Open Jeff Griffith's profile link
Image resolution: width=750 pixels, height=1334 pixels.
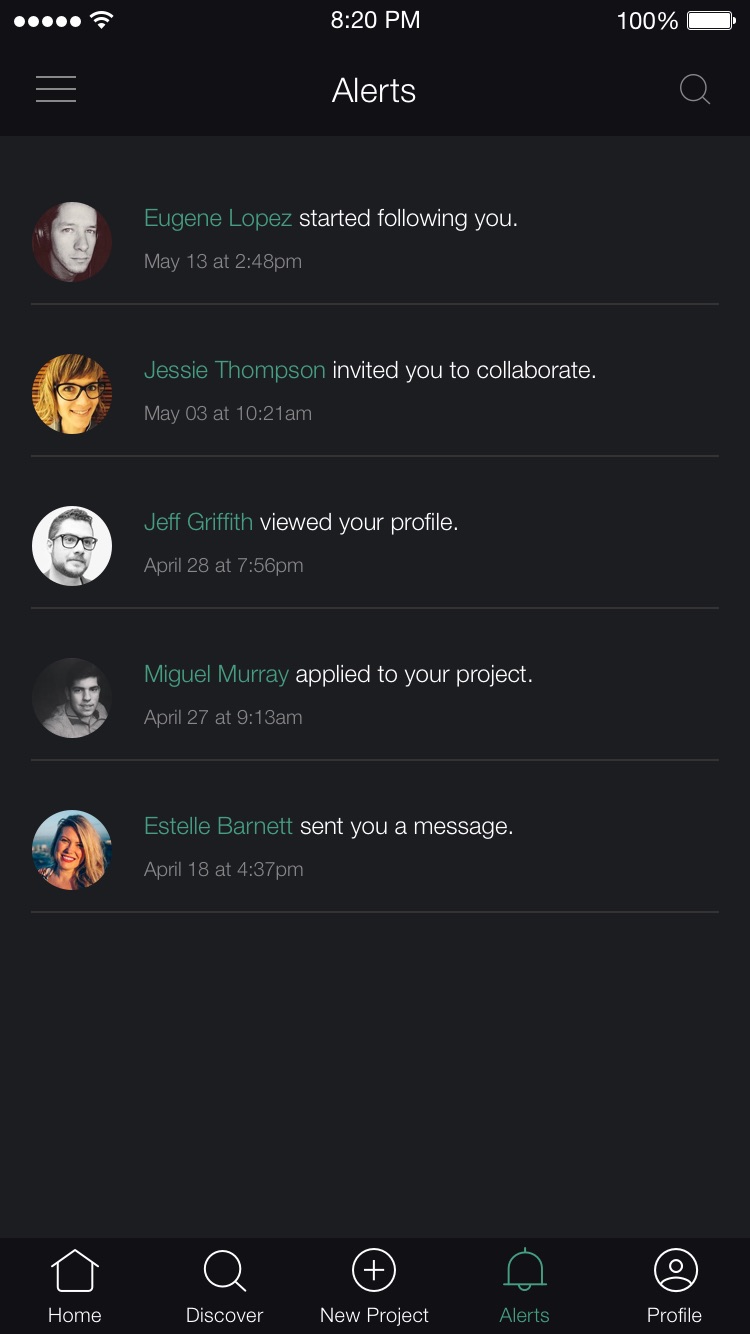pos(198,522)
